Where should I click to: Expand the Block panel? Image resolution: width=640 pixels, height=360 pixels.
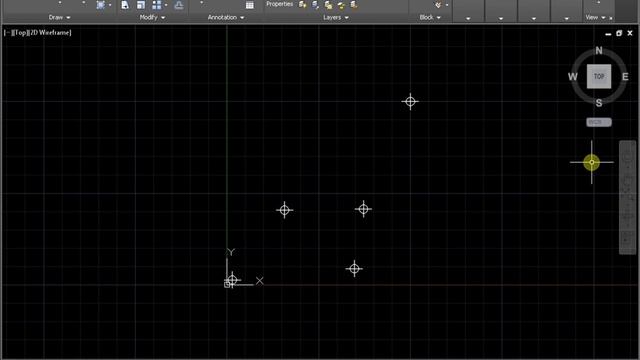tap(430, 17)
